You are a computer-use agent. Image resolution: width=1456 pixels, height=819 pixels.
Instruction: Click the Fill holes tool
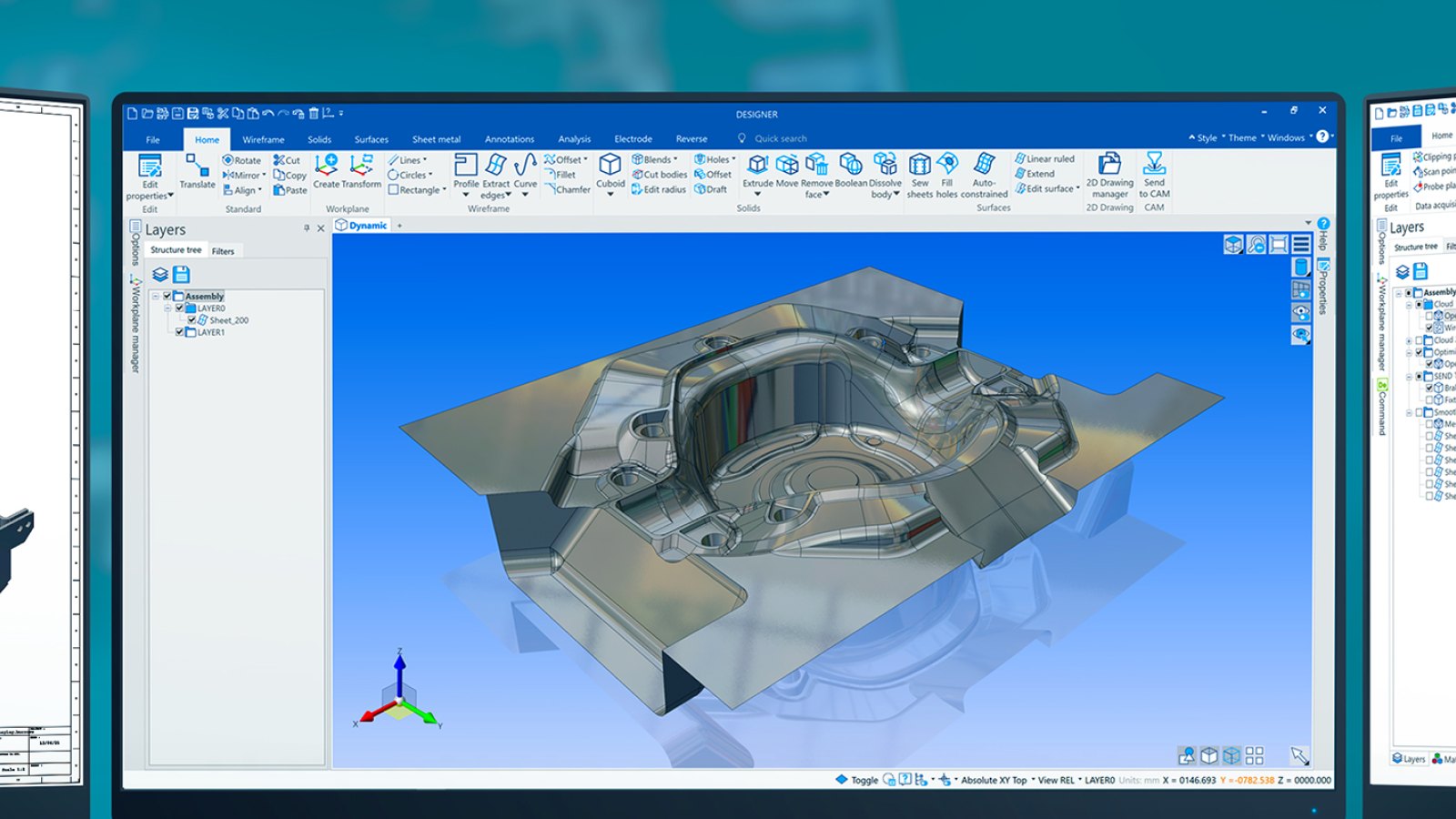click(x=947, y=165)
